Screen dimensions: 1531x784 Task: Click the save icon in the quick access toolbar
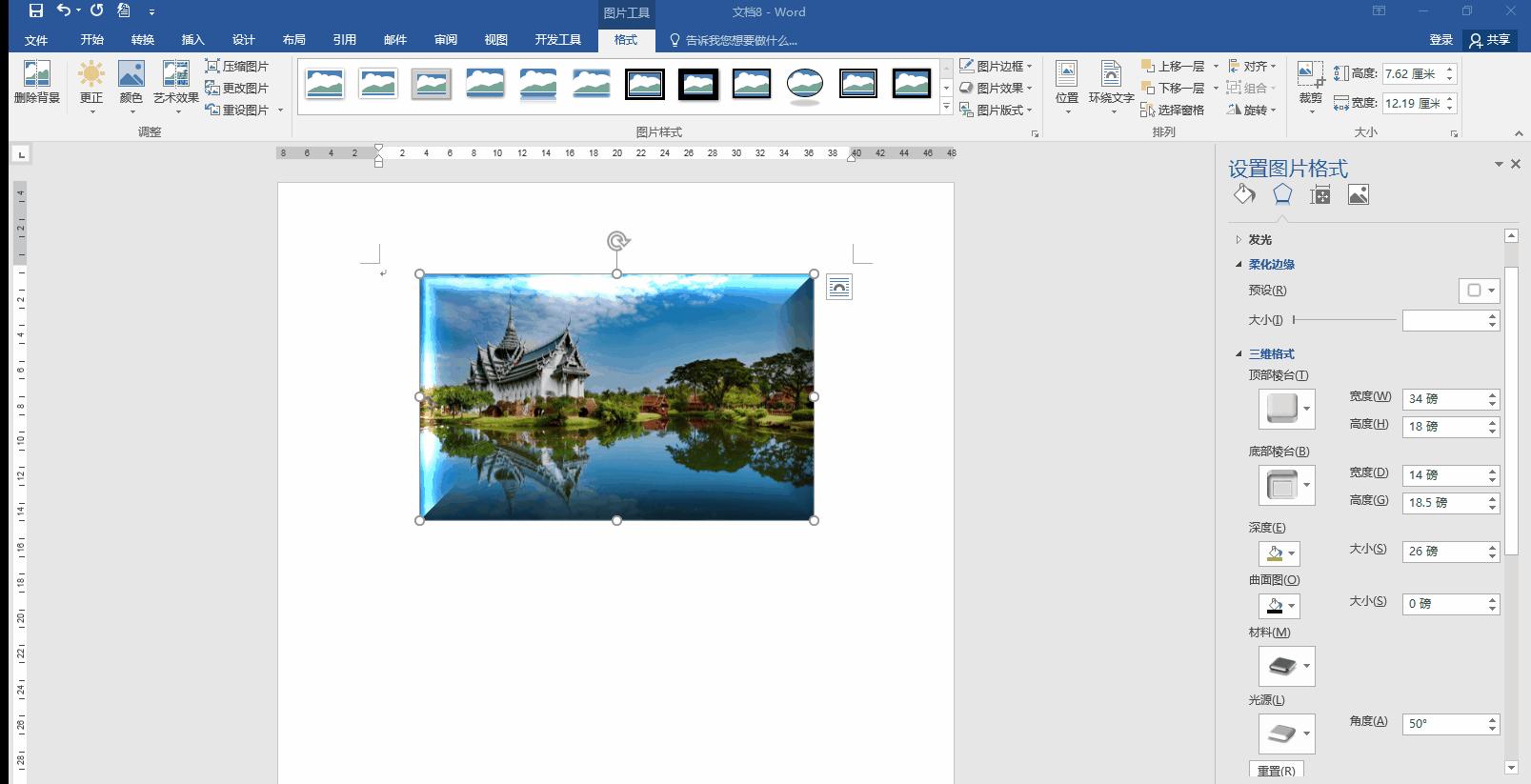click(x=35, y=11)
